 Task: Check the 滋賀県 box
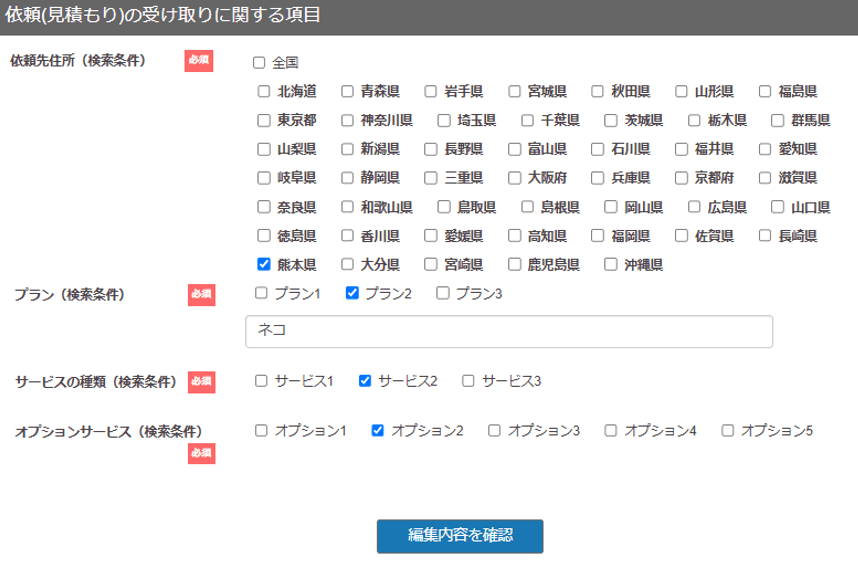click(x=765, y=178)
